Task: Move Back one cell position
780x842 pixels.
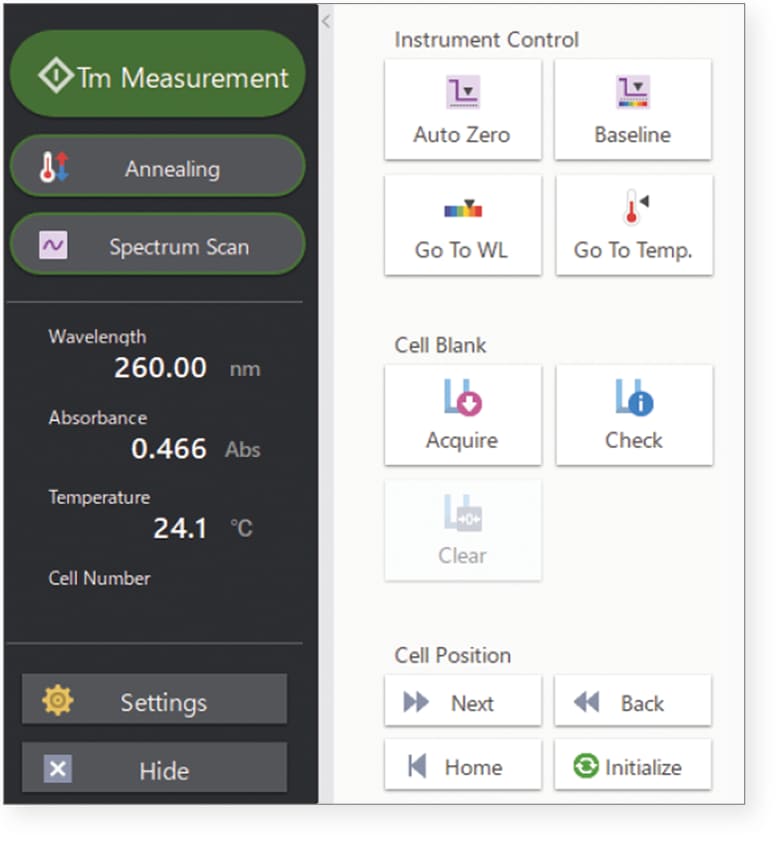Action: coord(633,701)
